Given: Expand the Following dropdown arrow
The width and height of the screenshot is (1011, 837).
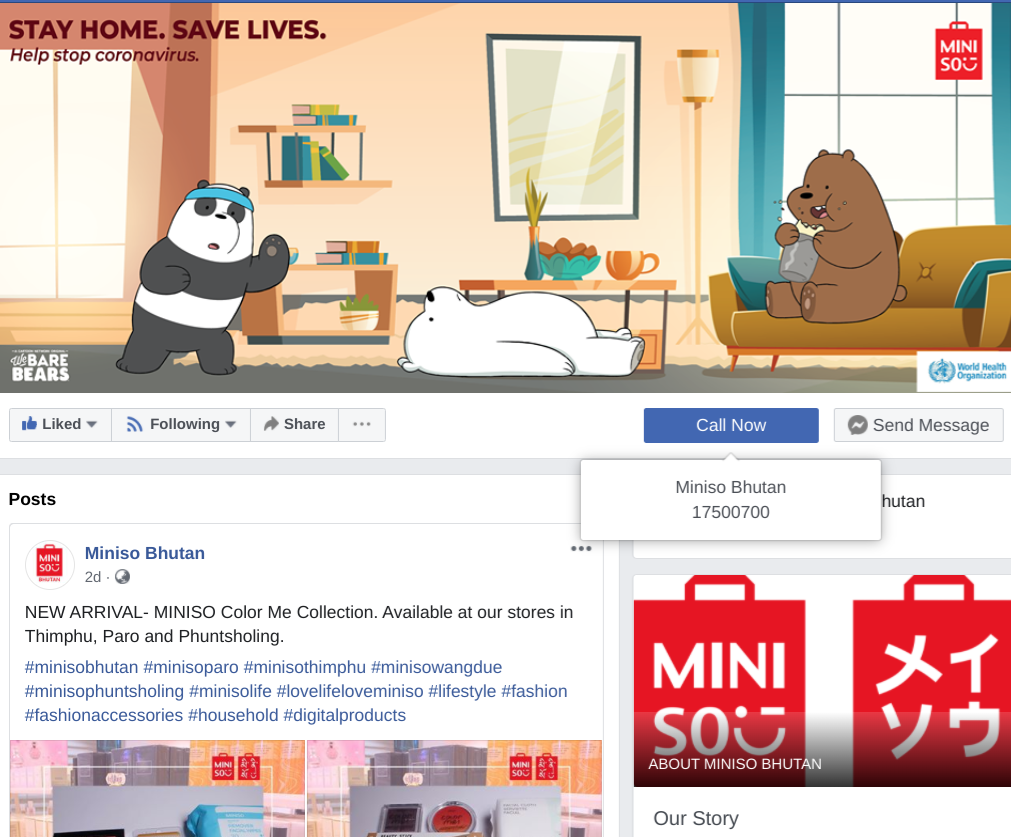Looking at the screenshot, I should coord(231,424).
